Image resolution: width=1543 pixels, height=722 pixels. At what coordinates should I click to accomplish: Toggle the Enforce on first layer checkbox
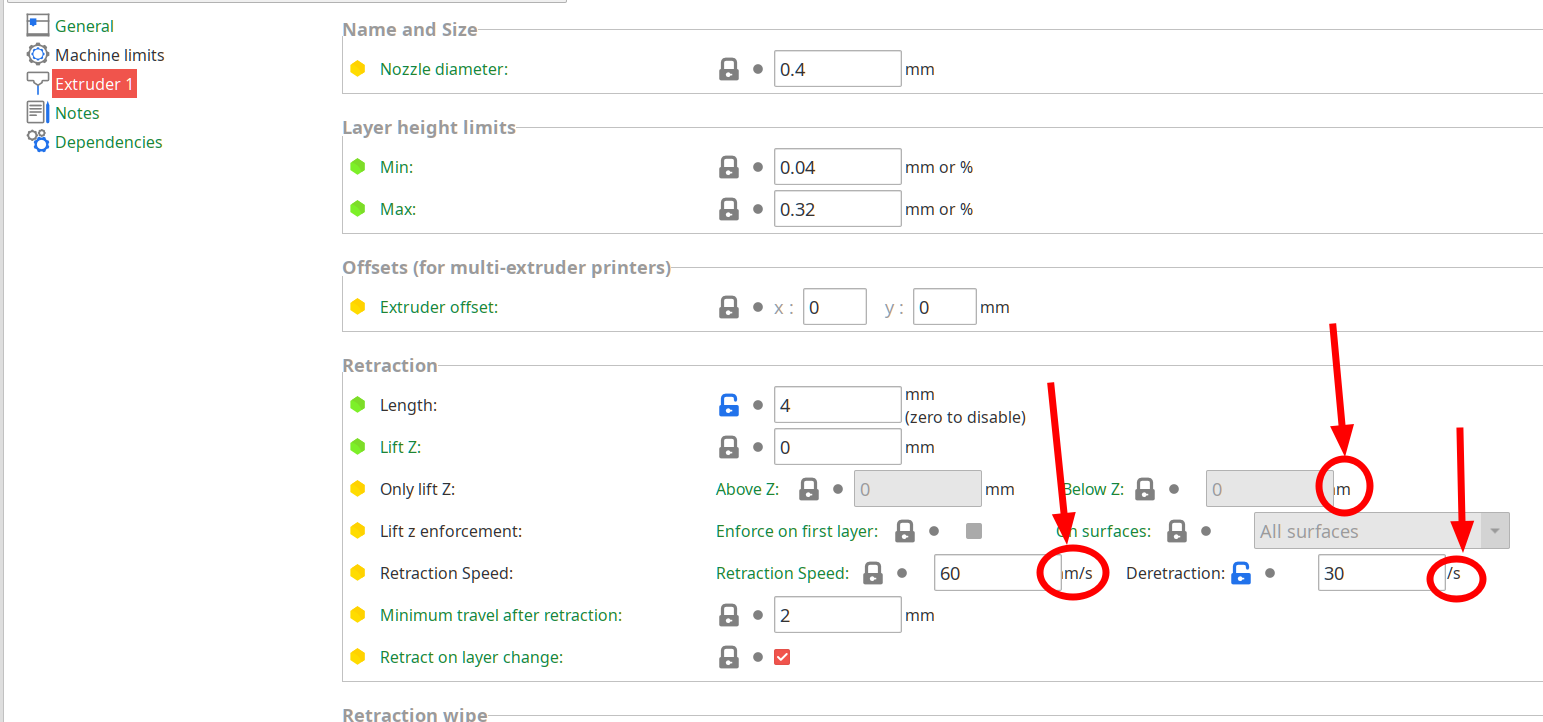coord(974,531)
